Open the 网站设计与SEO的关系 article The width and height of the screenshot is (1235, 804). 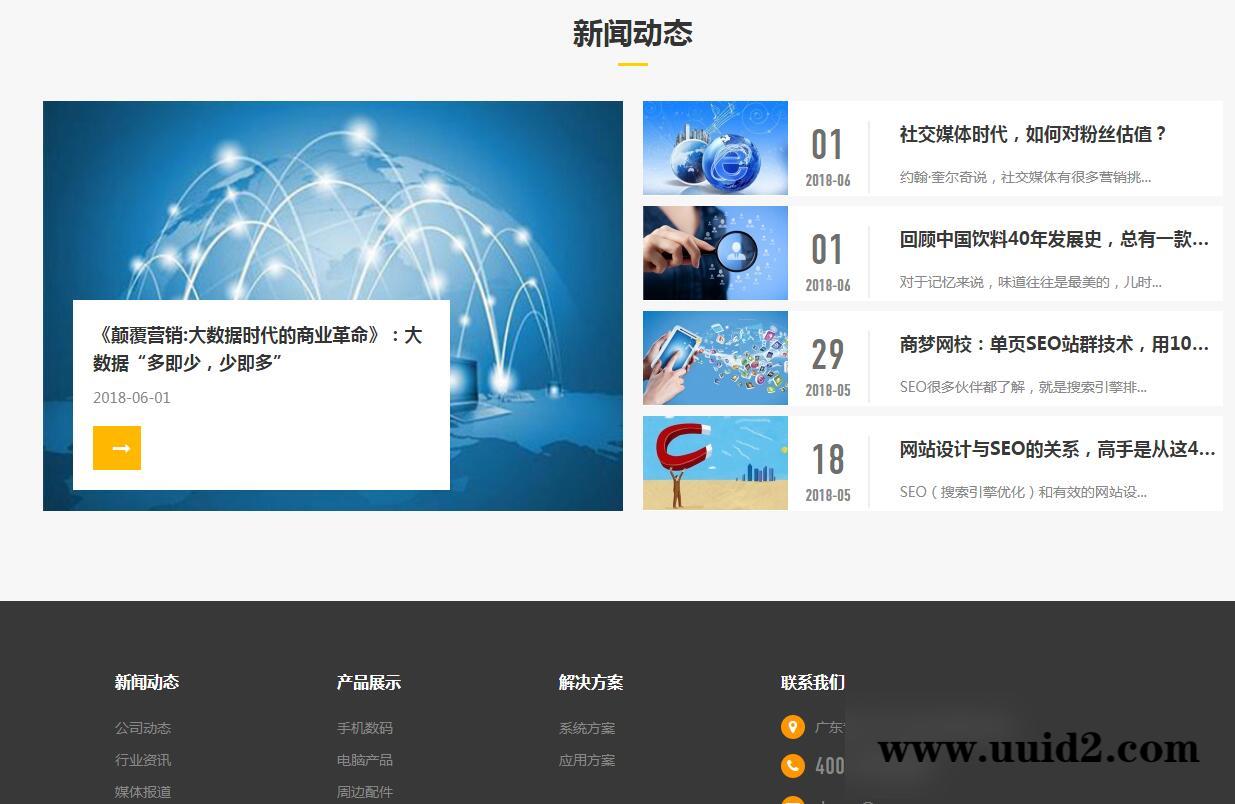(1055, 451)
